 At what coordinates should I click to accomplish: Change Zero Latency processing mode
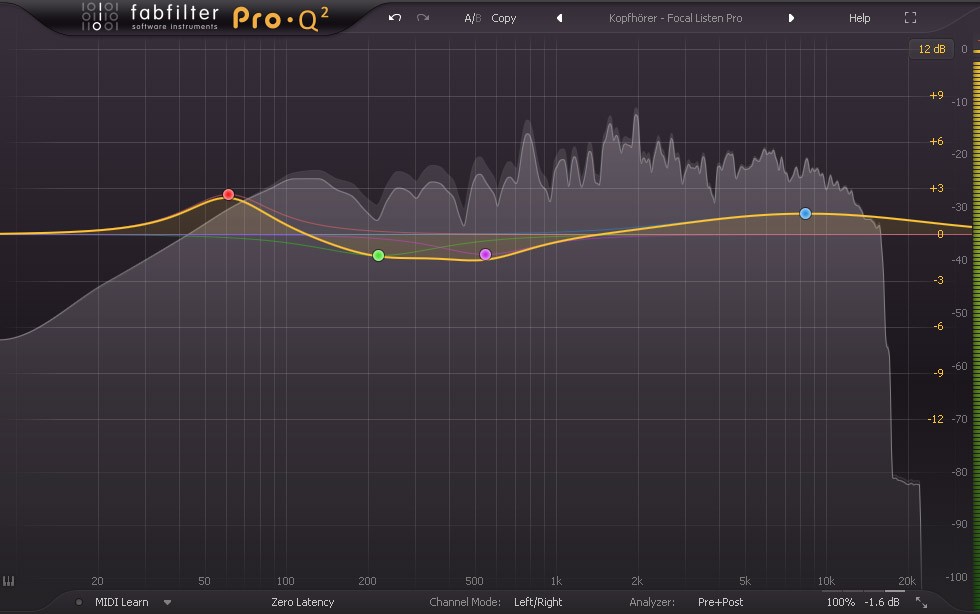(x=302, y=602)
